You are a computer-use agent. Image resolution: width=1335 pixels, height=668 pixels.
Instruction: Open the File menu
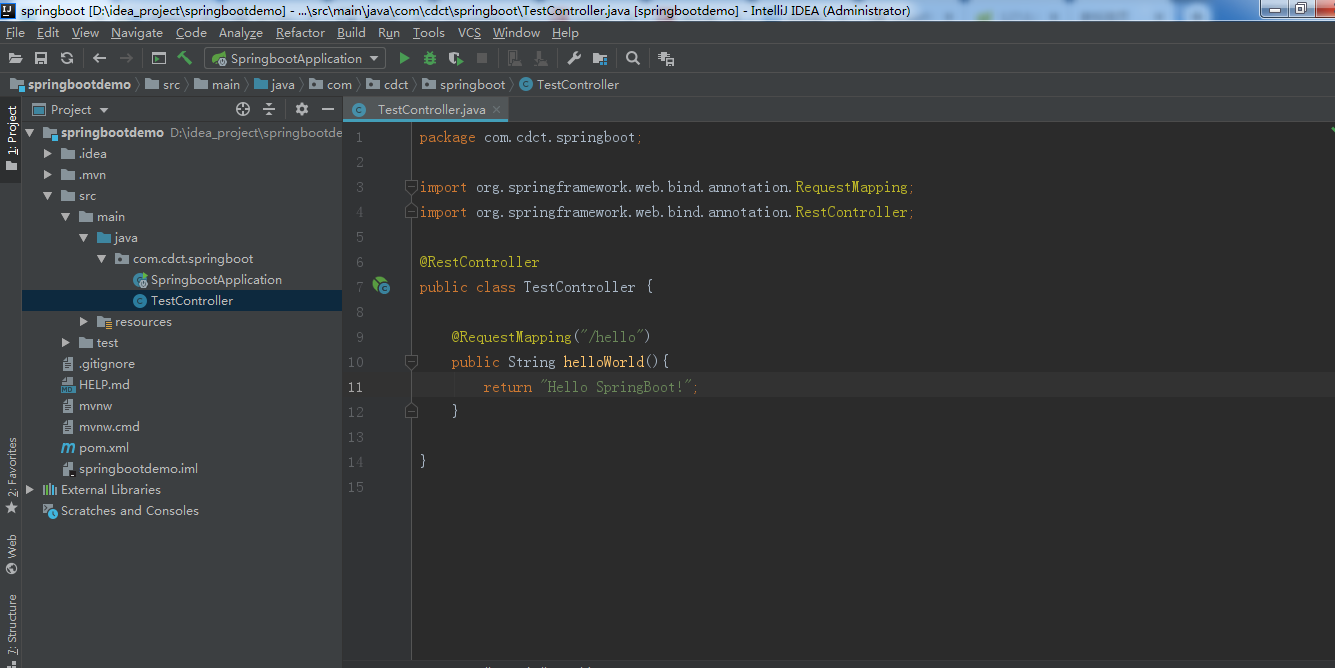[15, 33]
